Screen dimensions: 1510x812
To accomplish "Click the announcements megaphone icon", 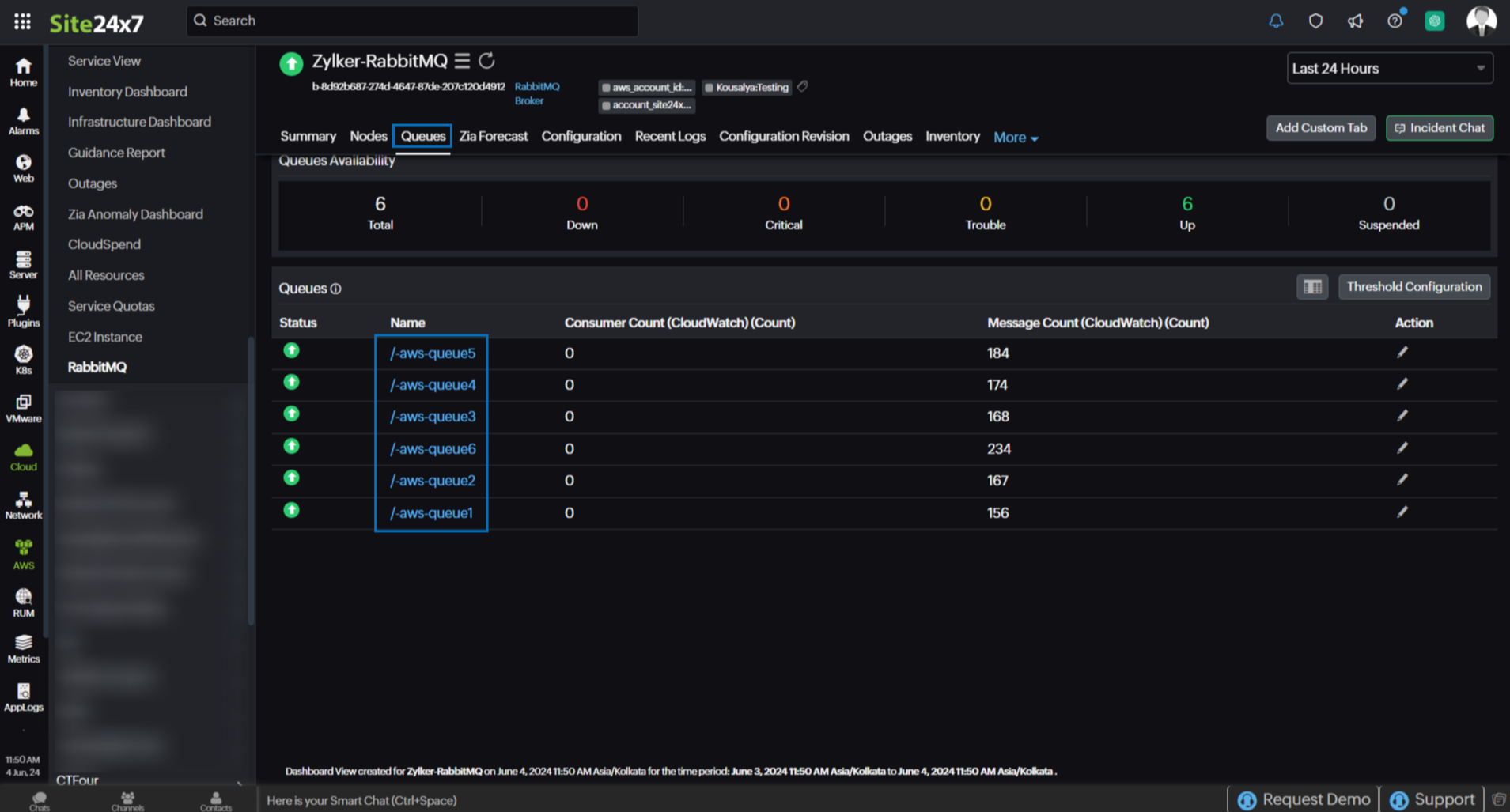I will pyautogui.click(x=1355, y=21).
